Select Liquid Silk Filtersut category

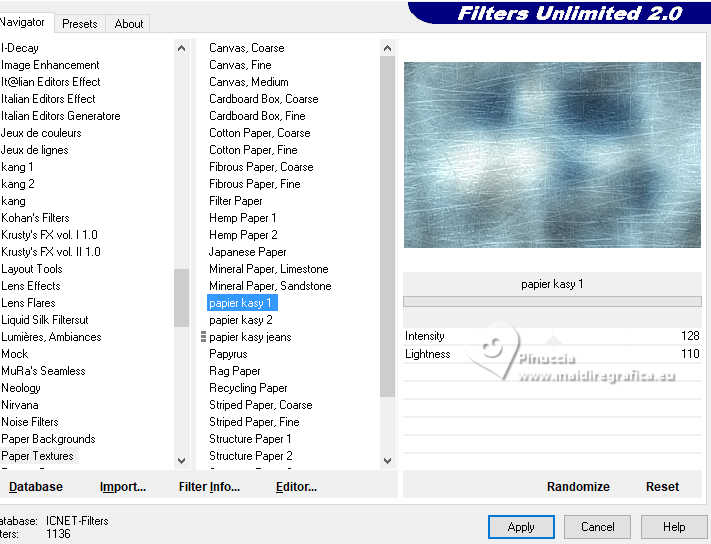click(44, 320)
